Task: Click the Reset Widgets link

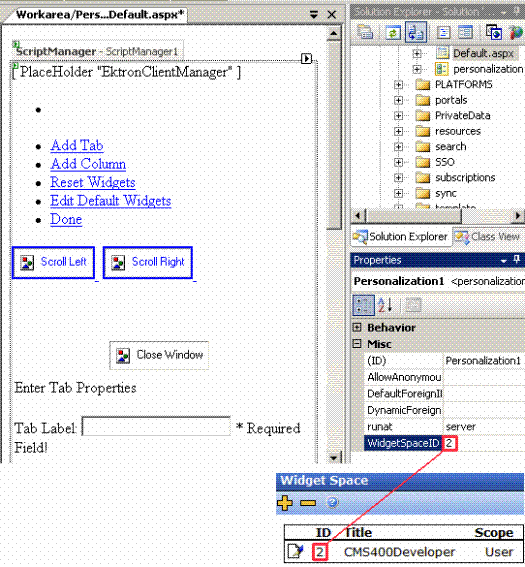Action: tap(93, 182)
